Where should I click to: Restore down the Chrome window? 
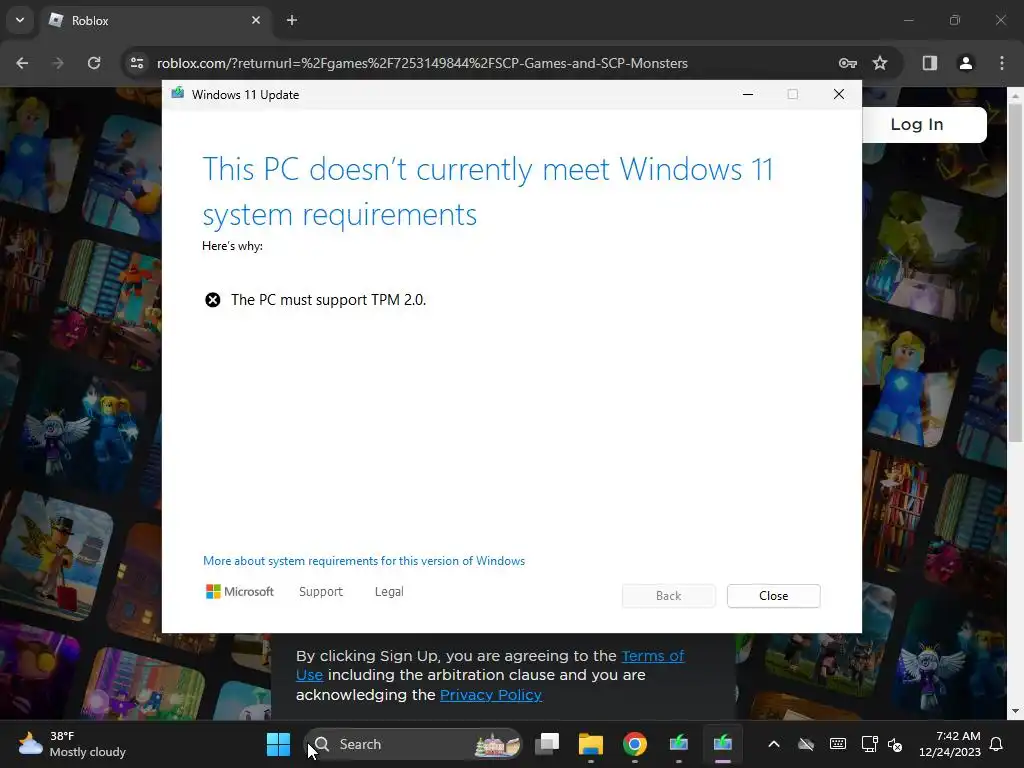(955, 20)
